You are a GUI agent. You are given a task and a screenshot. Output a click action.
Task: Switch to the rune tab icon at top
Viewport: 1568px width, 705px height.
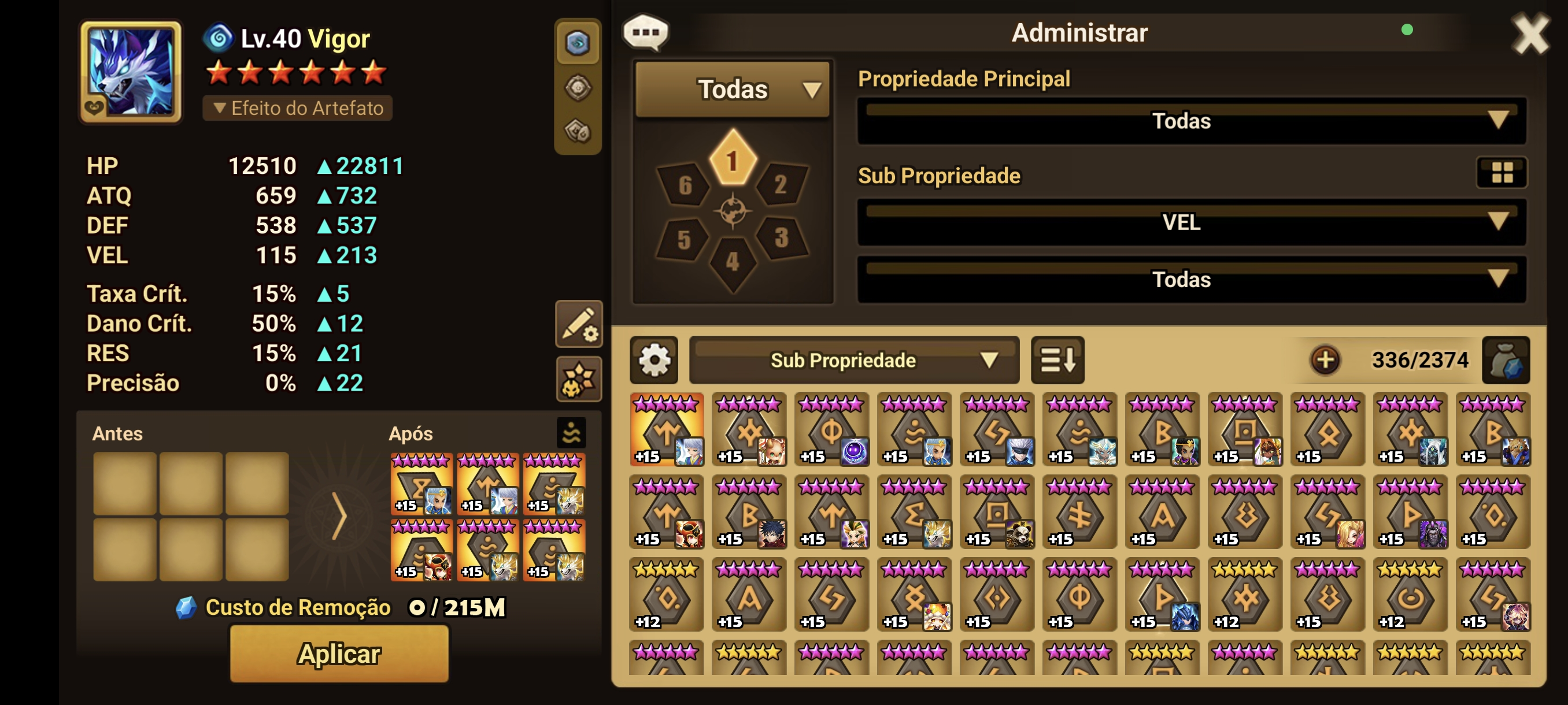pyautogui.click(x=578, y=42)
